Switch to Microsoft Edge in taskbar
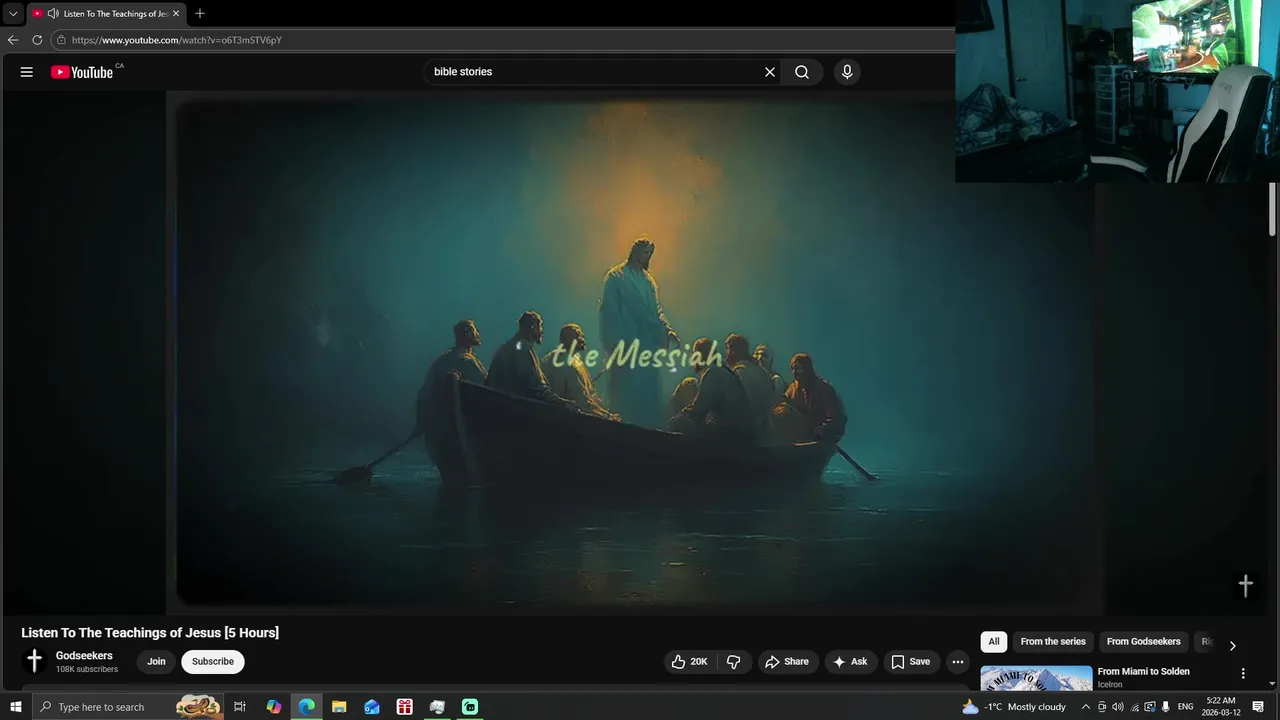Screen dimensions: 1280x720 307,707
